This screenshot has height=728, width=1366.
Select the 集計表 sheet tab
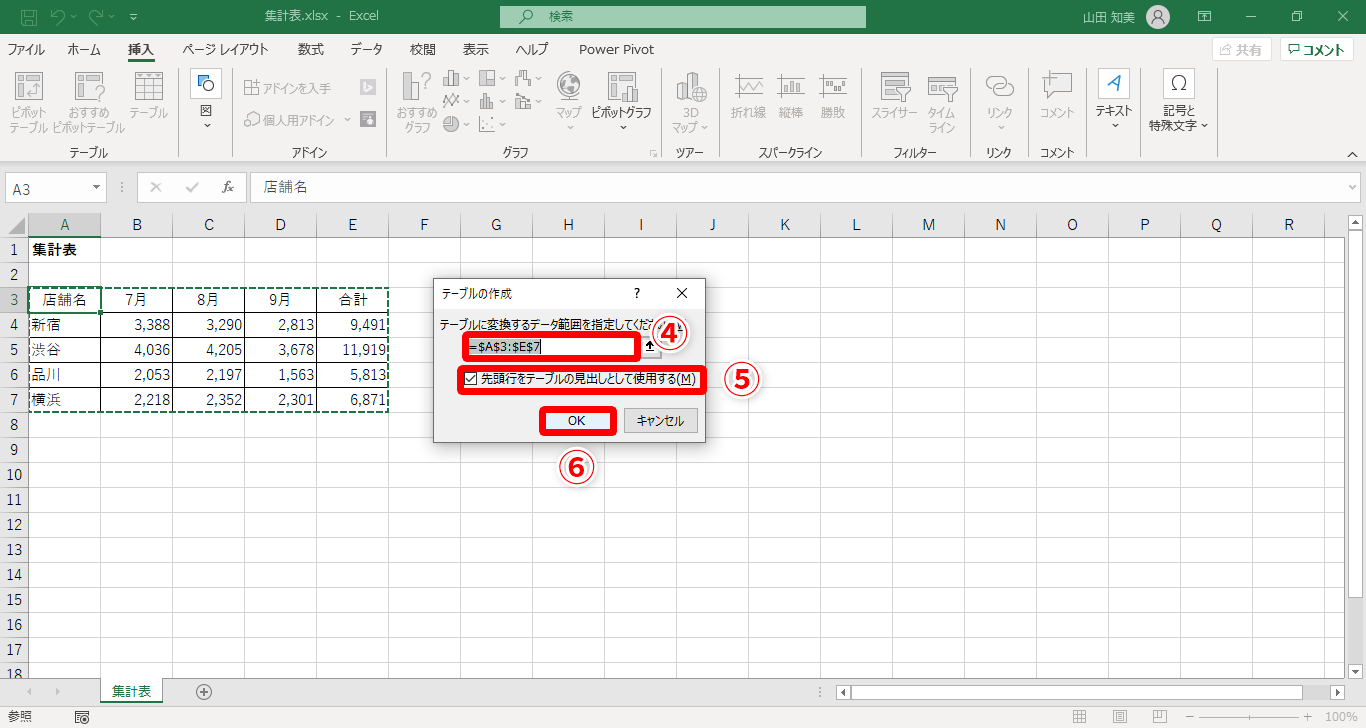pyautogui.click(x=131, y=691)
